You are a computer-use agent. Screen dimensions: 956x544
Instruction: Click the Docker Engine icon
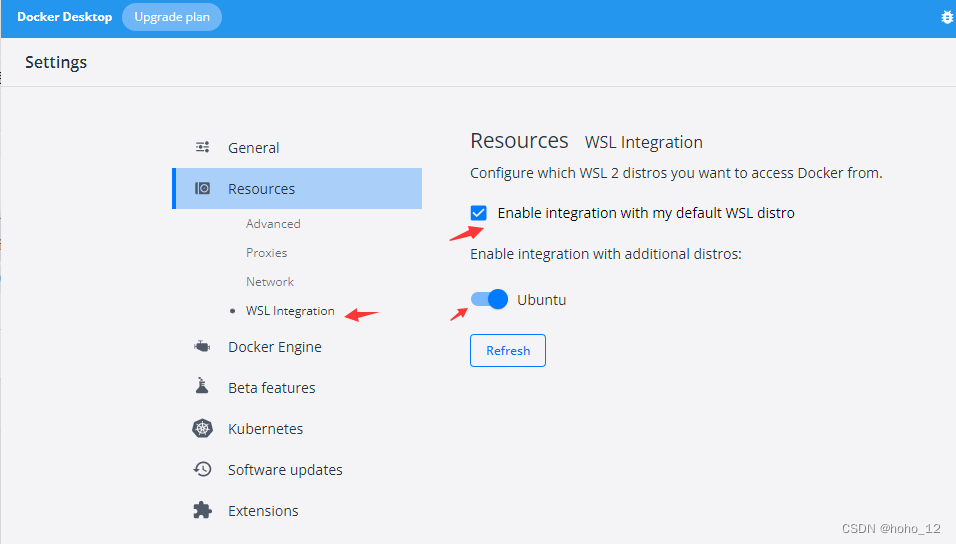202,346
